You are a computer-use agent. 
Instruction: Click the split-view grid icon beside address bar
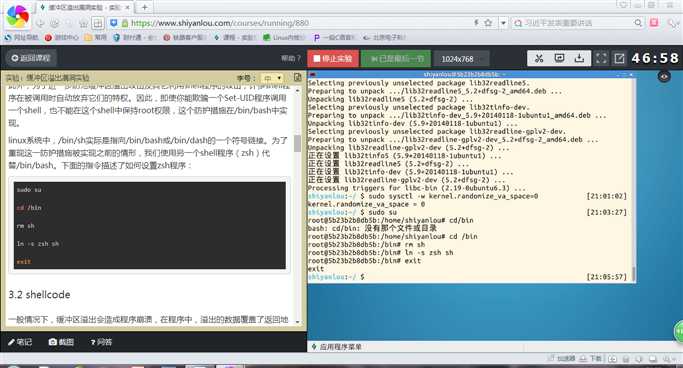[98, 23]
